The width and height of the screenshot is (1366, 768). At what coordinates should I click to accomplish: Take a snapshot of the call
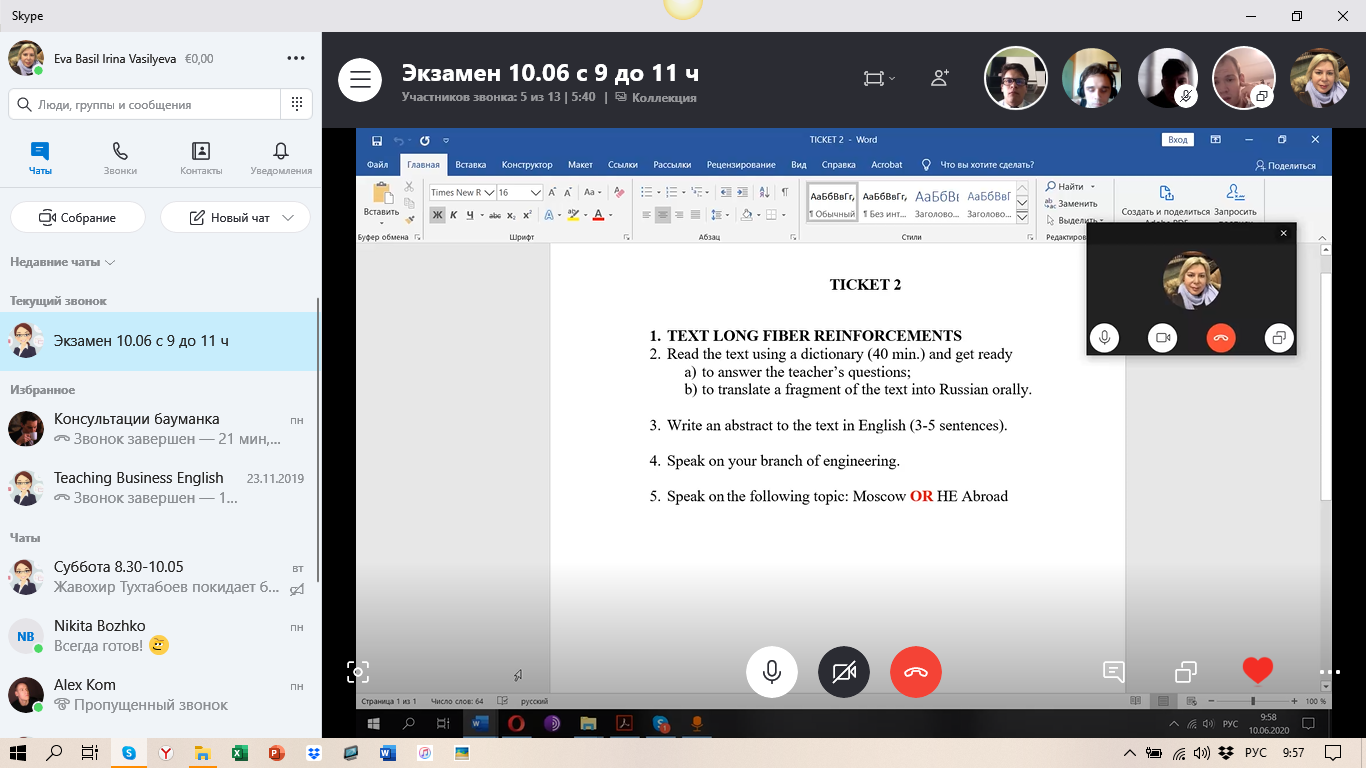358,672
